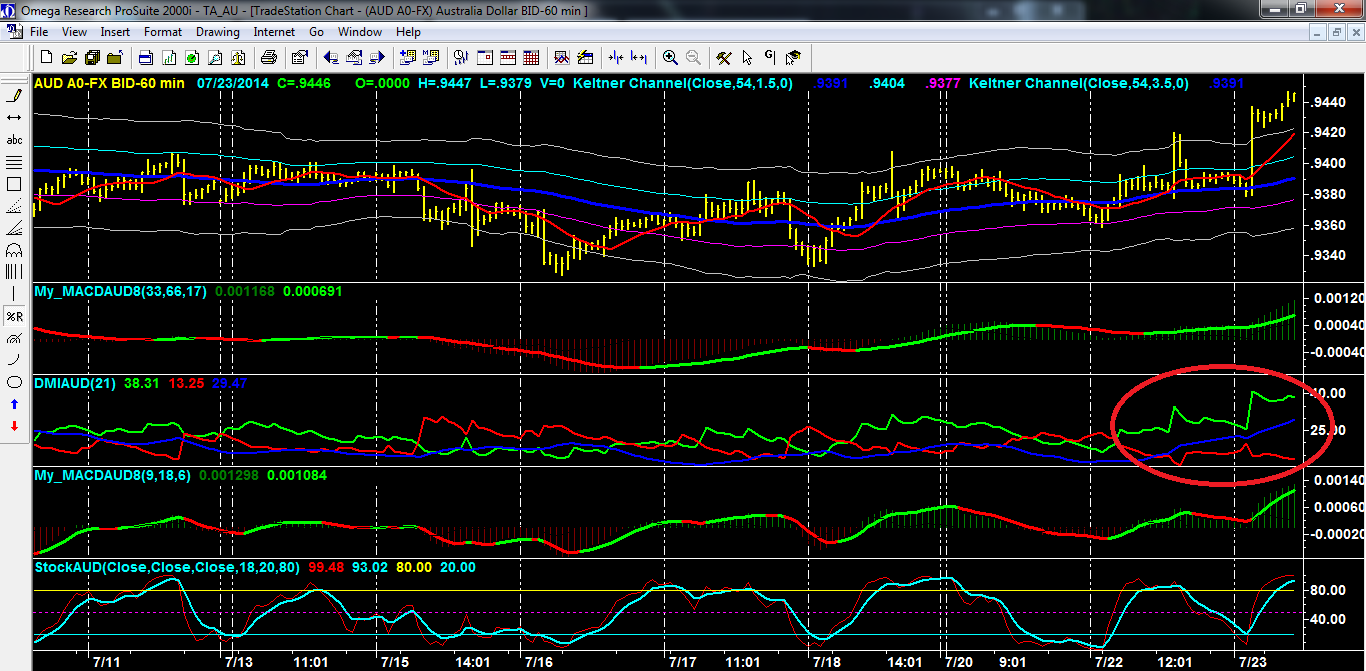The height and width of the screenshot is (671, 1366).
Task: Select the ellipse drawing tool
Action: [x=15, y=382]
